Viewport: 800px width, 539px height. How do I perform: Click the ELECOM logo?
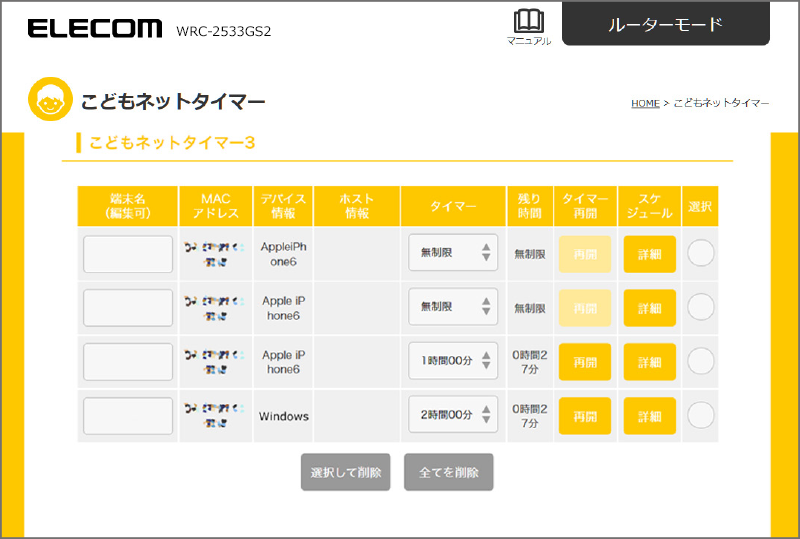(x=95, y=29)
